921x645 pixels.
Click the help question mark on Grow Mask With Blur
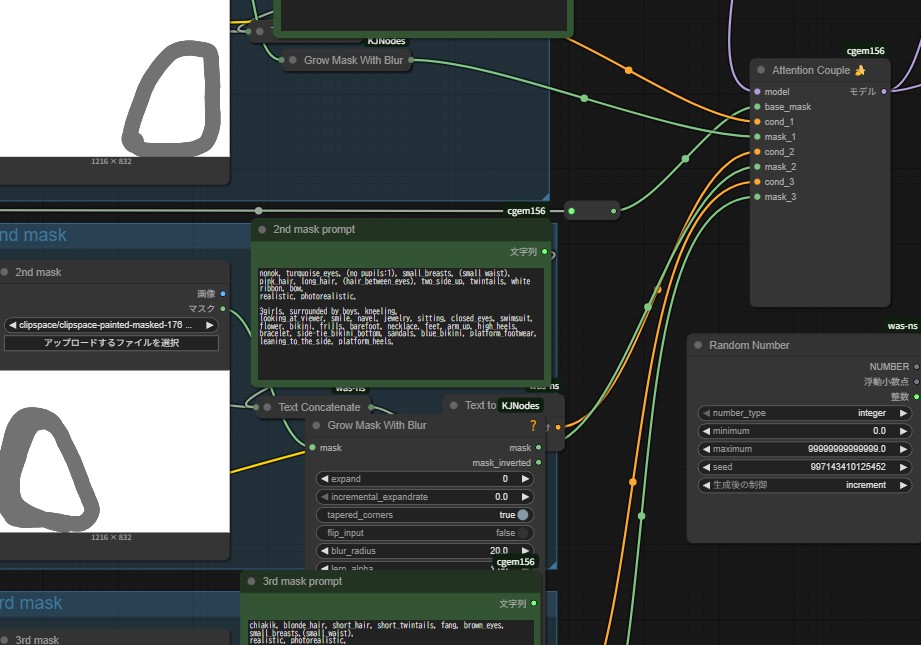click(x=533, y=426)
